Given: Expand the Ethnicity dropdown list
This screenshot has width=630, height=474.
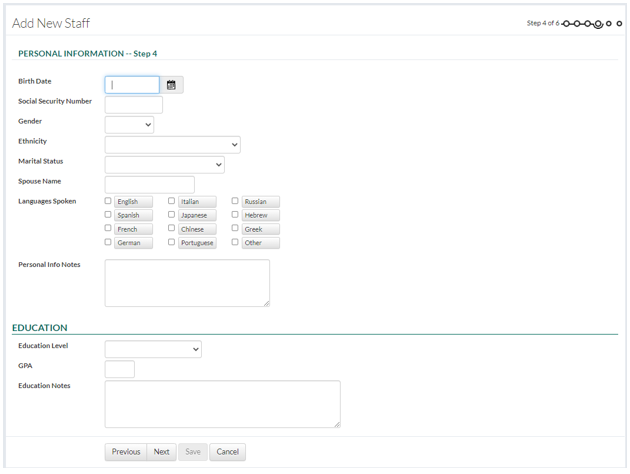Looking at the screenshot, I should click(172, 145).
